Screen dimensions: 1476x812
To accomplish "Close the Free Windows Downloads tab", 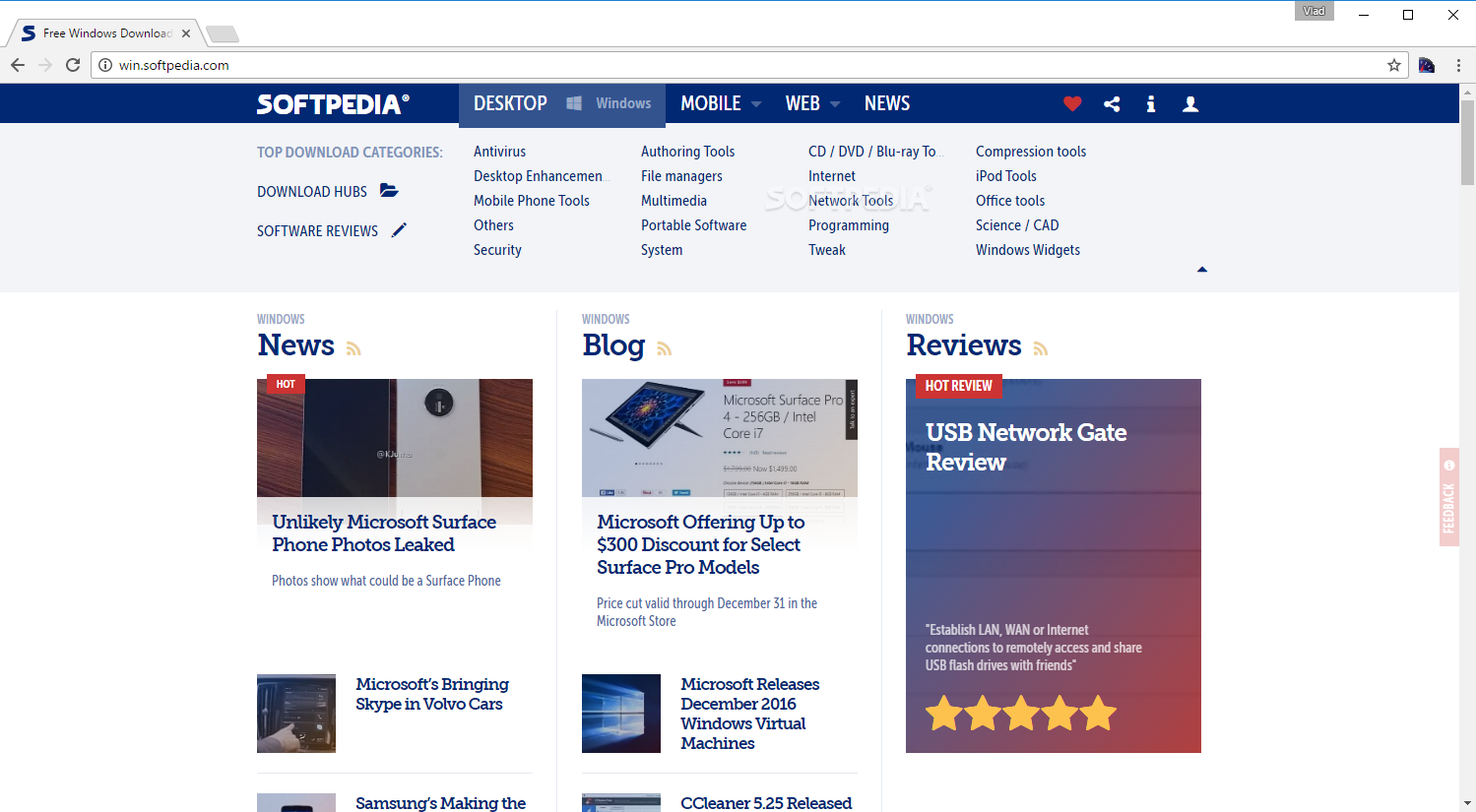I will (186, 33).
